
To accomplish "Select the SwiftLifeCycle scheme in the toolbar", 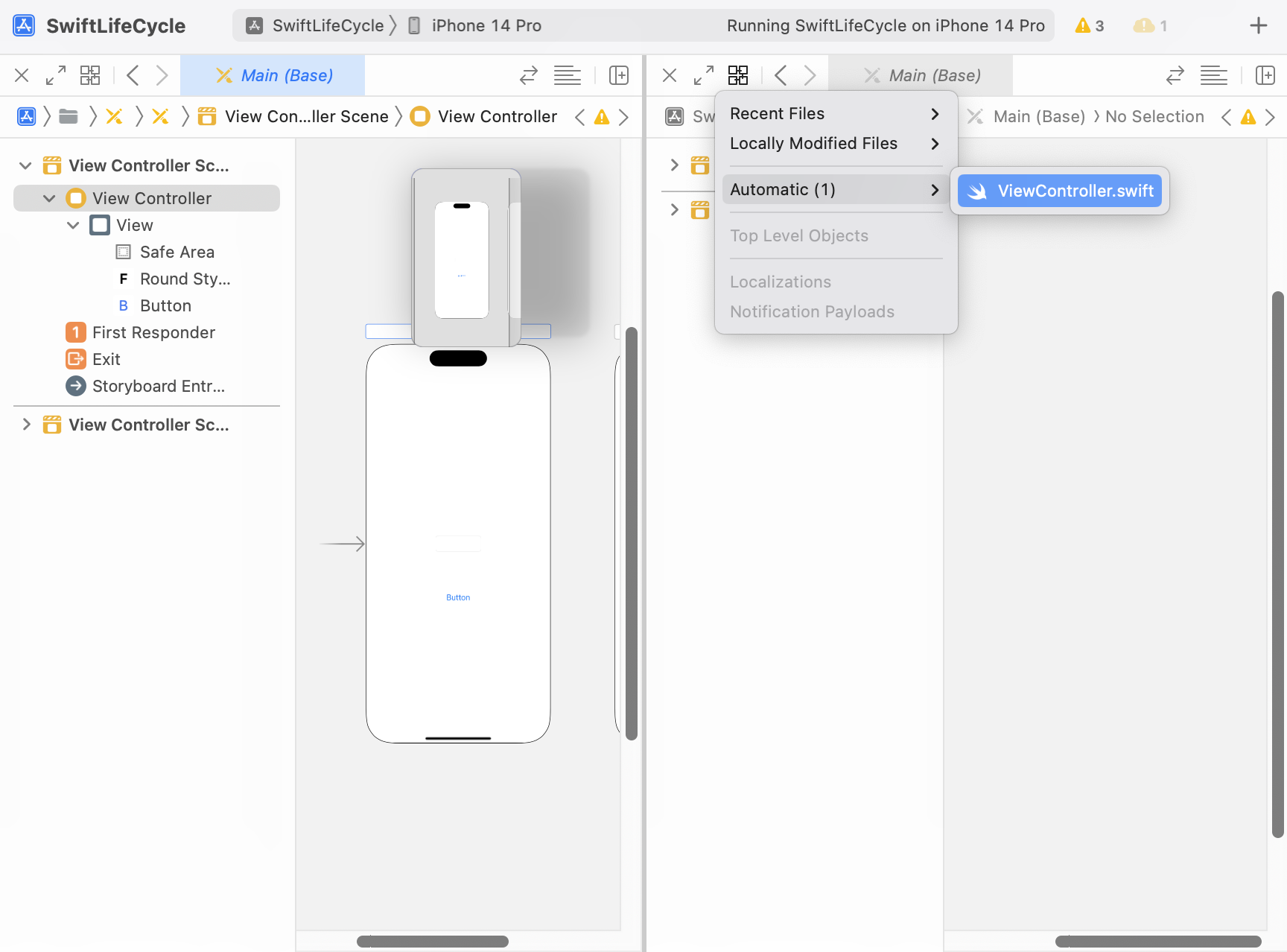I will pyautogui.click(x=315, y=25).
